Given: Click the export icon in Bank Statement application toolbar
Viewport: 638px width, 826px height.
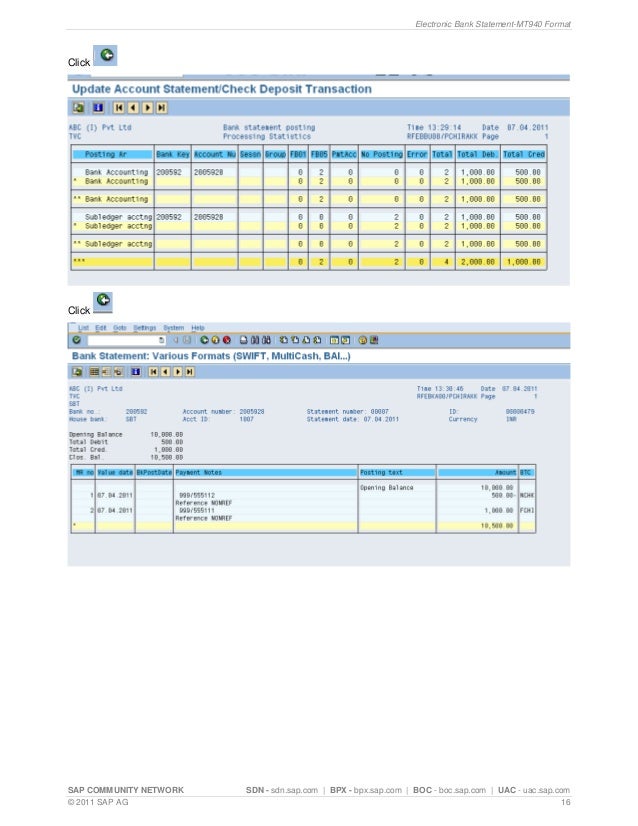Looking at the screenshot, I should 77,371.
